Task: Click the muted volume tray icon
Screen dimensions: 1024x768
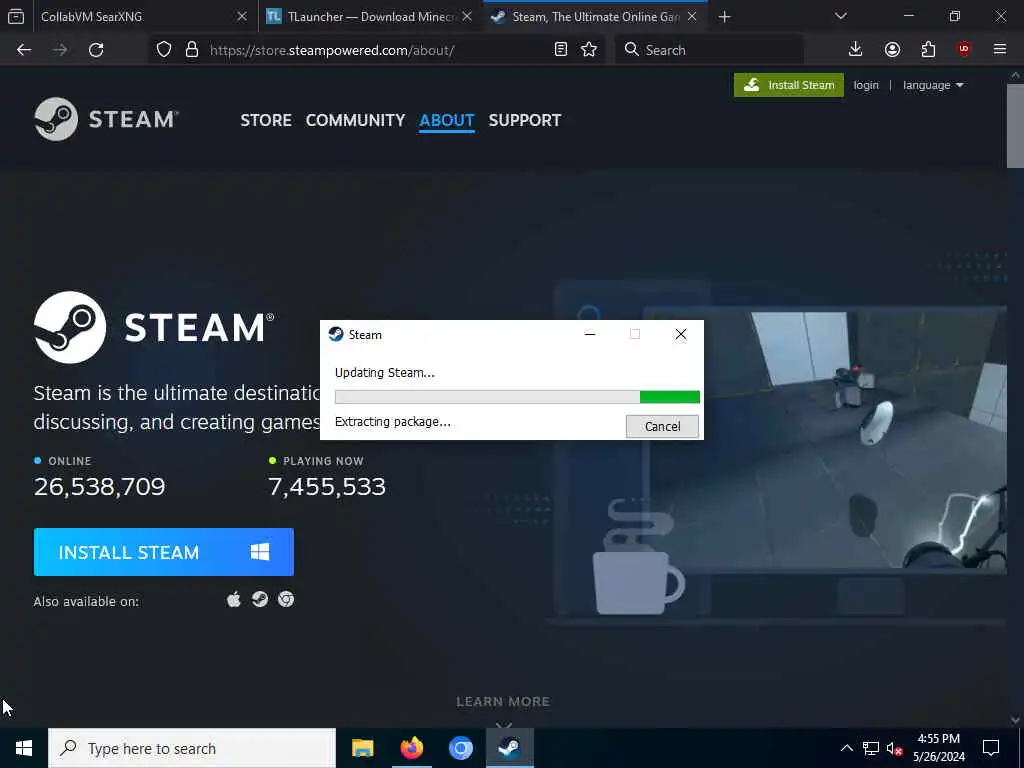Action: (x=894, y=748)
